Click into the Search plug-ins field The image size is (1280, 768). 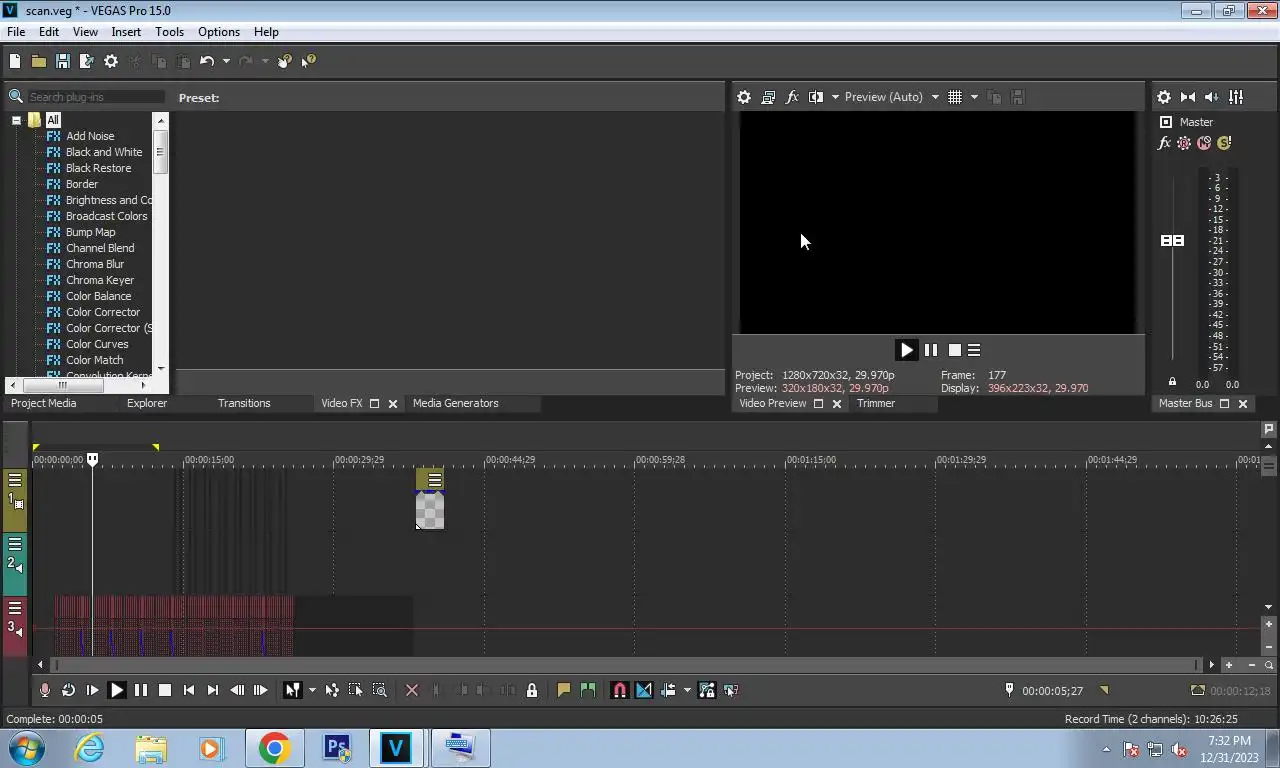tap(96, 97)
